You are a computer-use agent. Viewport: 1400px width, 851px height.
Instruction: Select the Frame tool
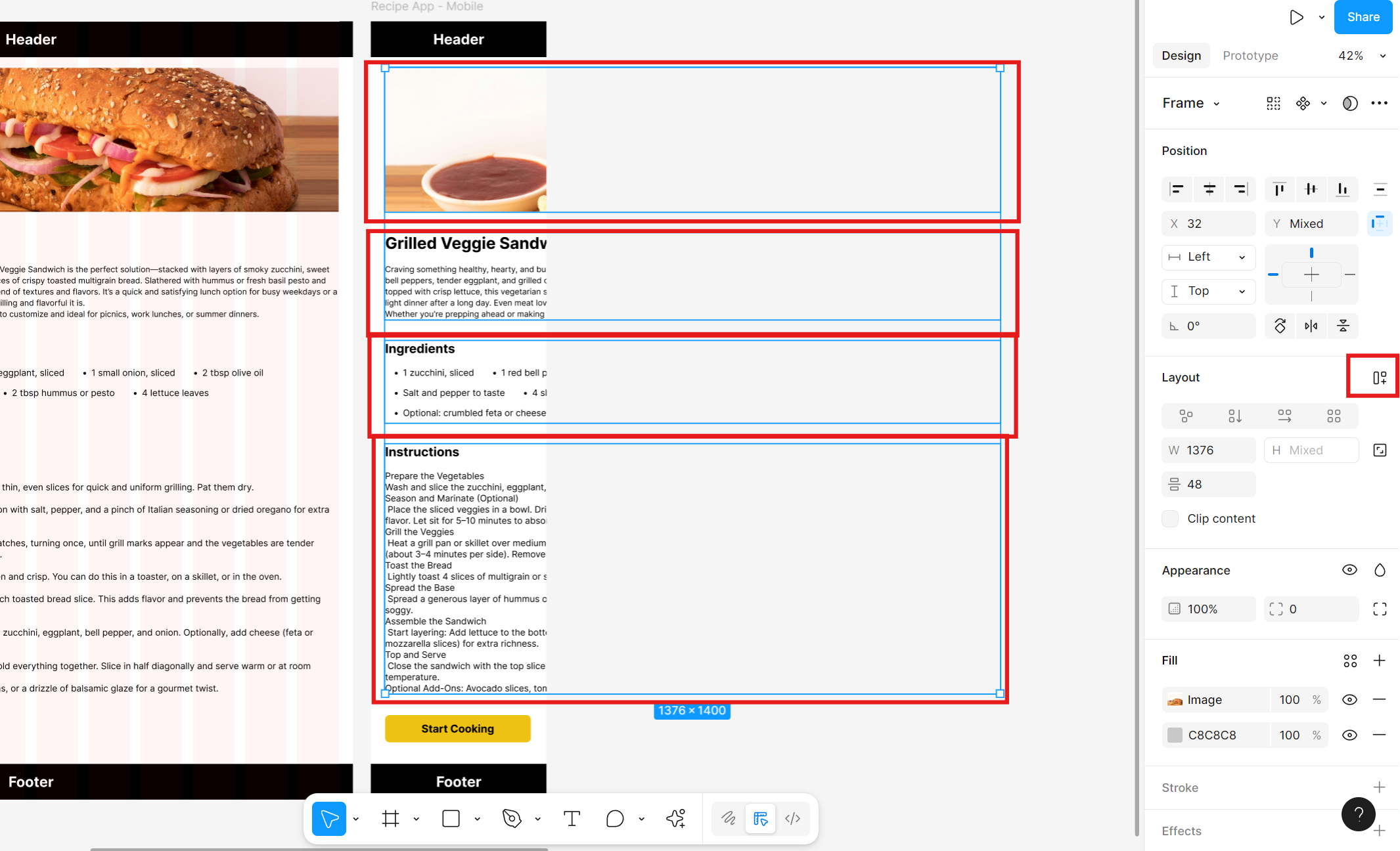391,818
